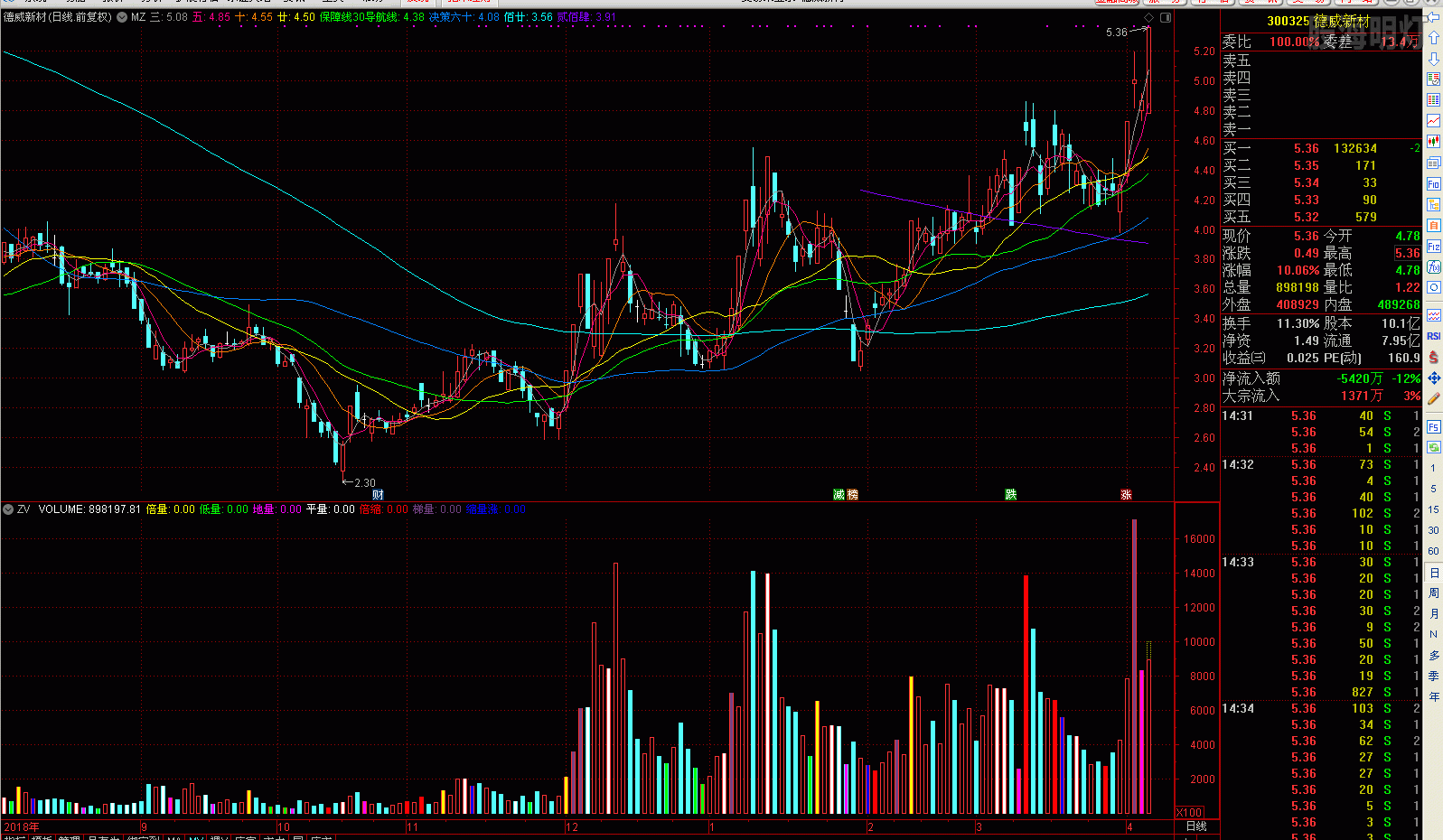Image resolution: width=1443 pixels, height=840 pixels.
Task: Select the 年 yearly period button
Action: pyautogui.click(x=1433, y=696)
